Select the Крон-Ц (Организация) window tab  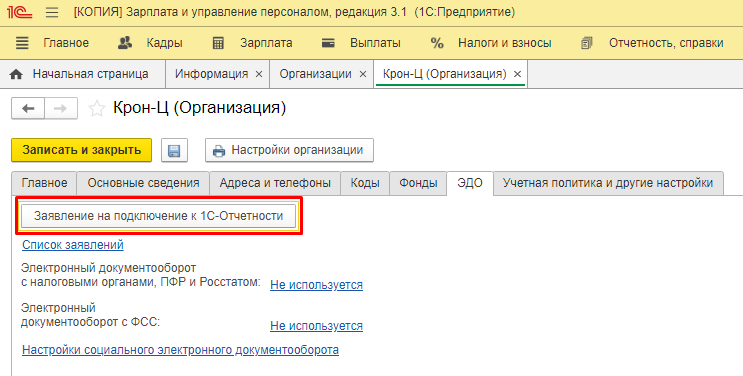tap(444, 74)
